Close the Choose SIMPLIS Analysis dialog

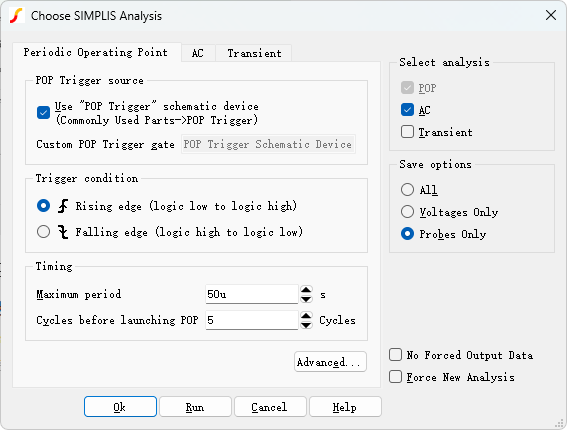coord(551,15)
